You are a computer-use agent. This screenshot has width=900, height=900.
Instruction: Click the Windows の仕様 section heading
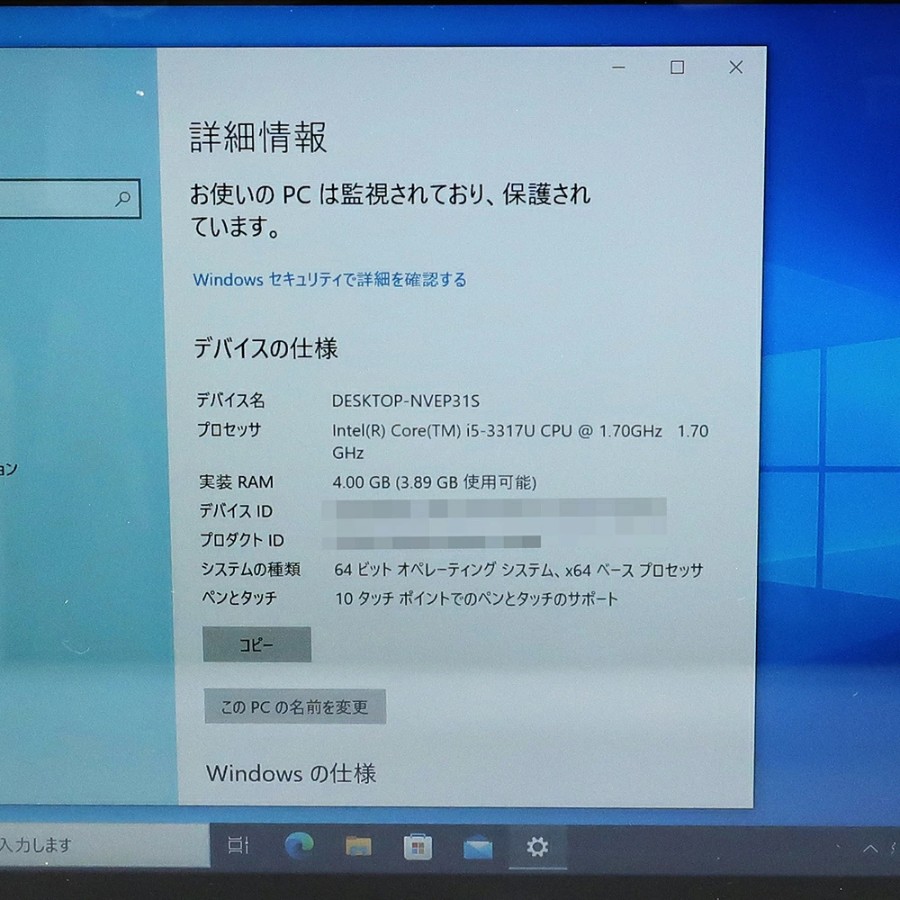coord(291,774)
